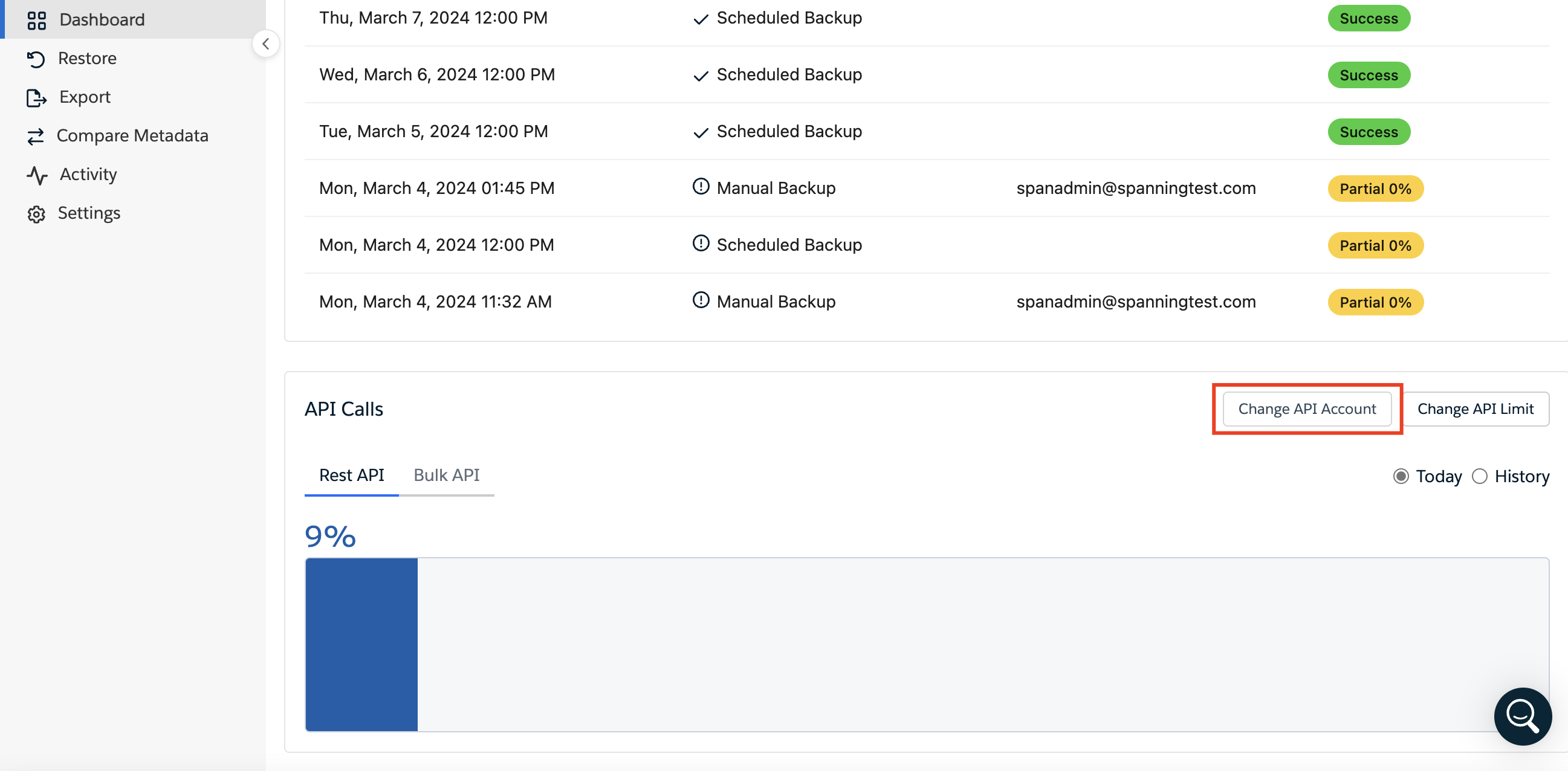The image size is (1568, 771).
Task: Open Partial 0% badge for 11:32 AM backup
Action: [x=1375, y=303]
